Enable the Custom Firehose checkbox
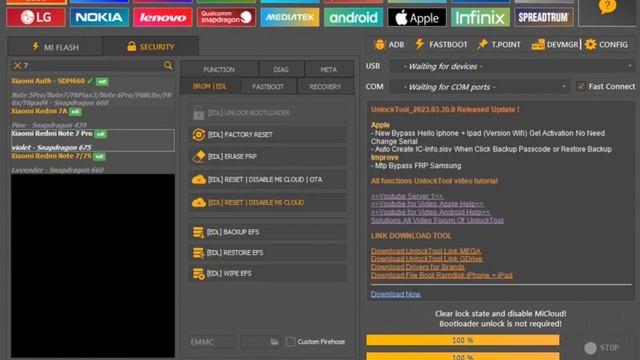The image size is (640, 360). [x=290, y=341]
